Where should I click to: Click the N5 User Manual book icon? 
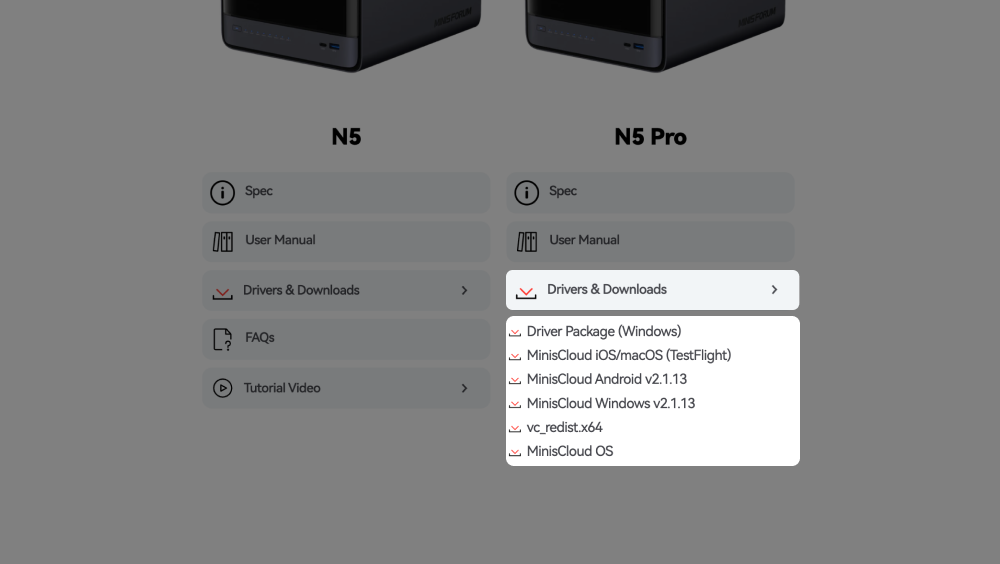coord(222,242)
